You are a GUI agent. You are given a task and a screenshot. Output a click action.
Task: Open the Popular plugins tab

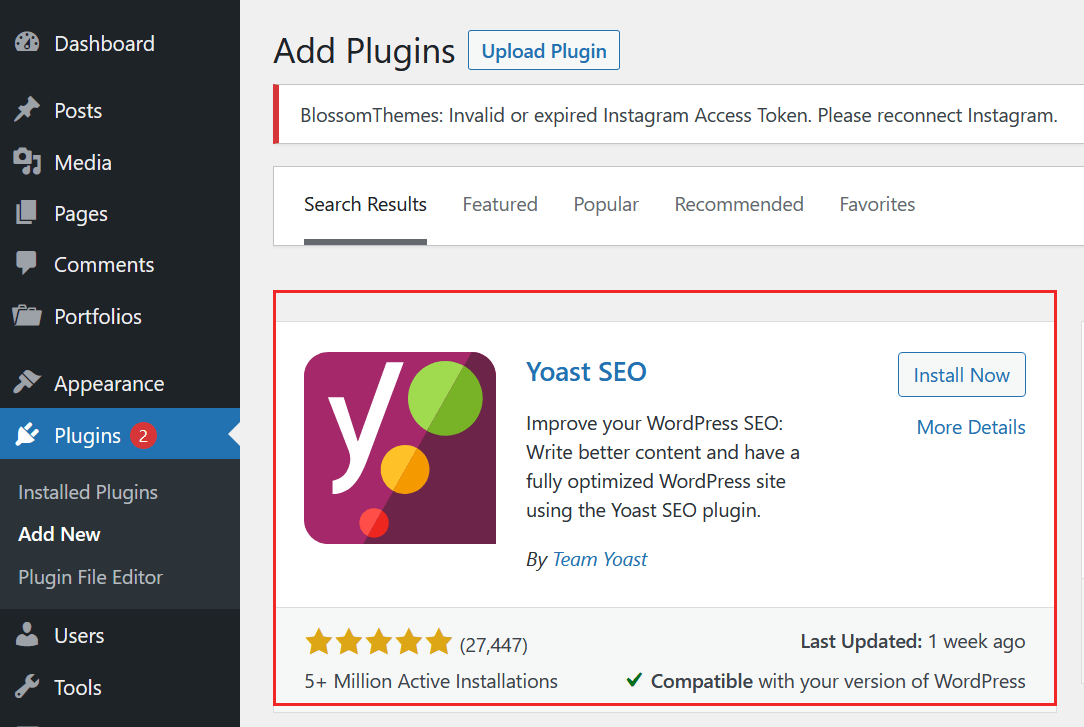[606, 204]
